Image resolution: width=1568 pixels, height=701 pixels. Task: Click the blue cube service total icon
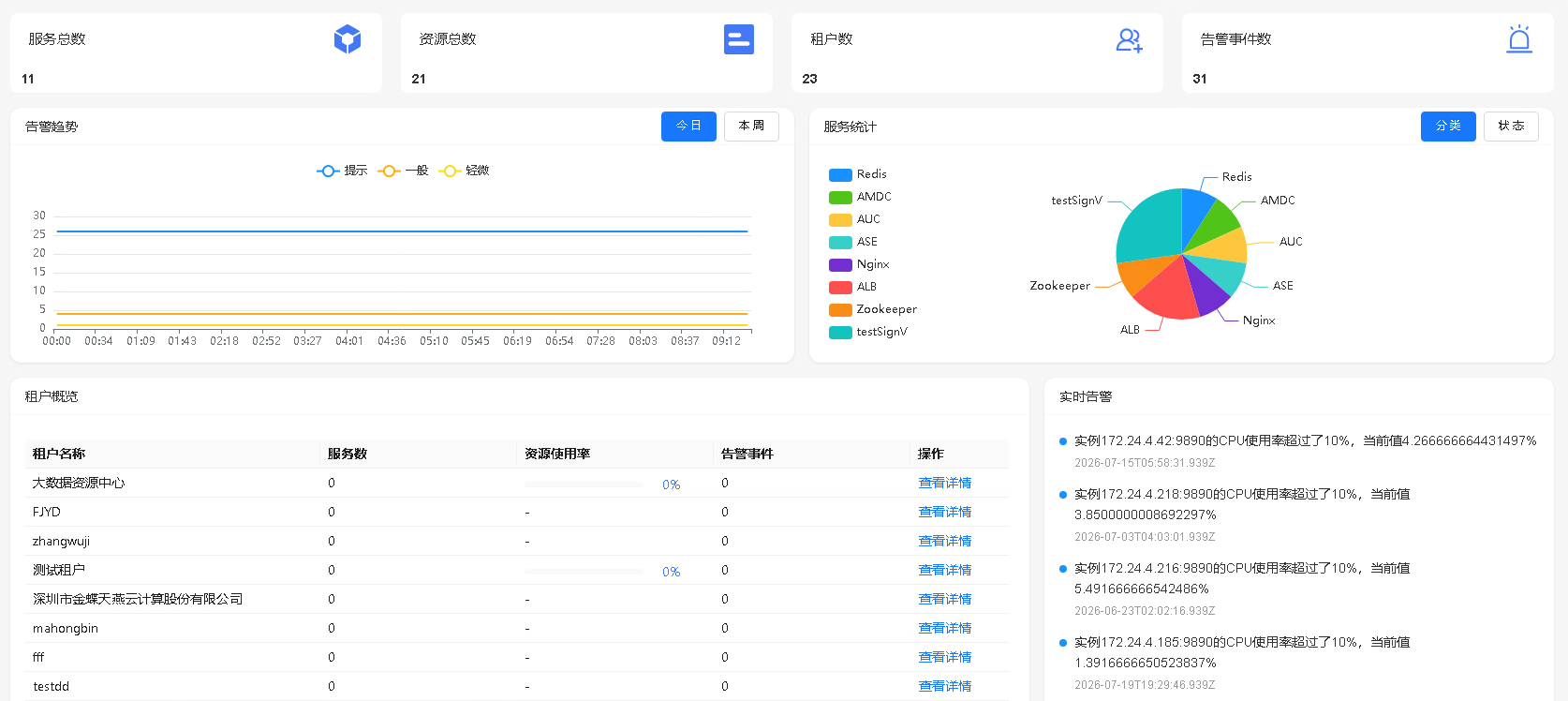coord(348,39)
